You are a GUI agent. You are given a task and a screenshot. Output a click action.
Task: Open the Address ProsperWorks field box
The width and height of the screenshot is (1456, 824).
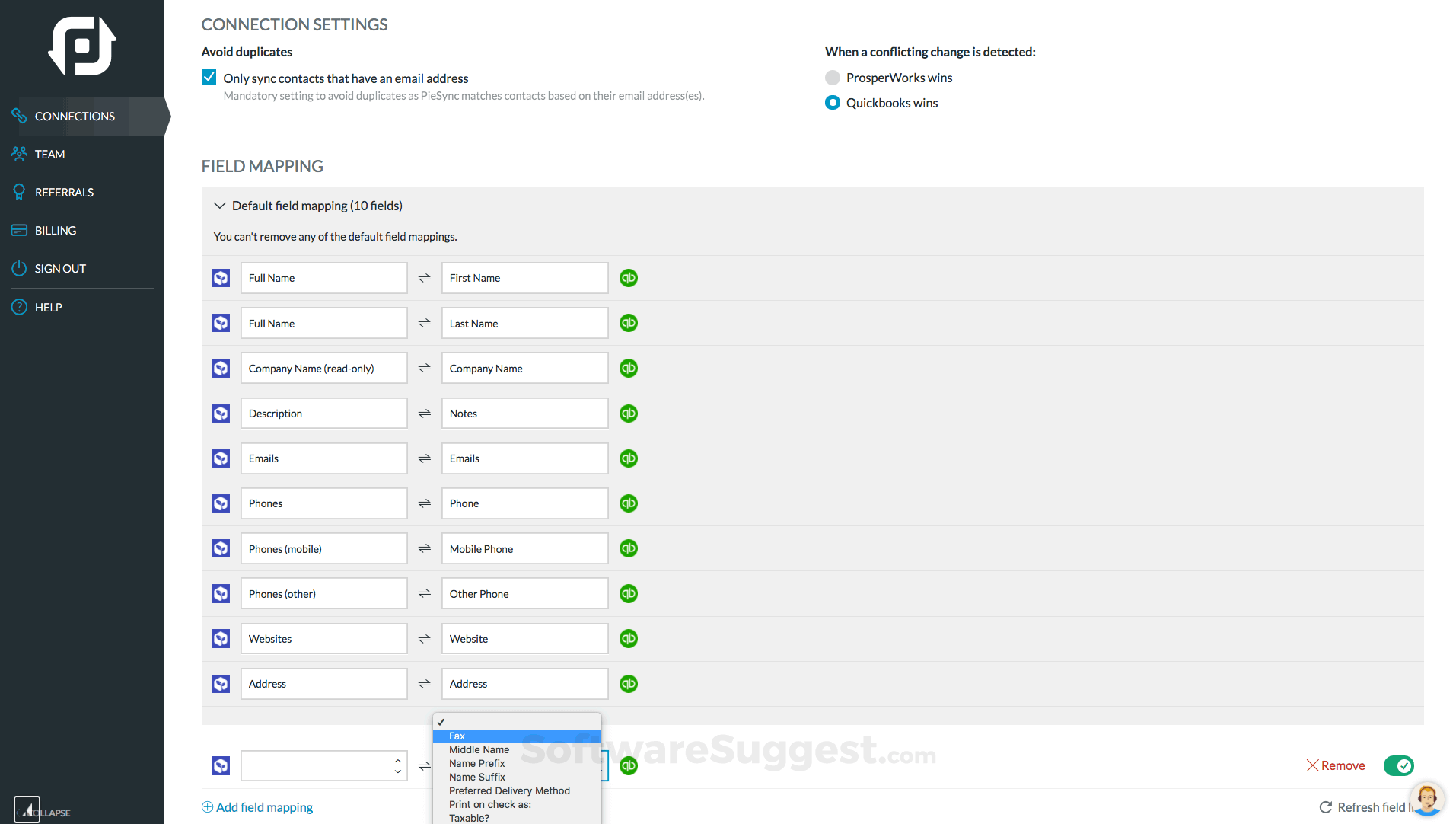324,684
